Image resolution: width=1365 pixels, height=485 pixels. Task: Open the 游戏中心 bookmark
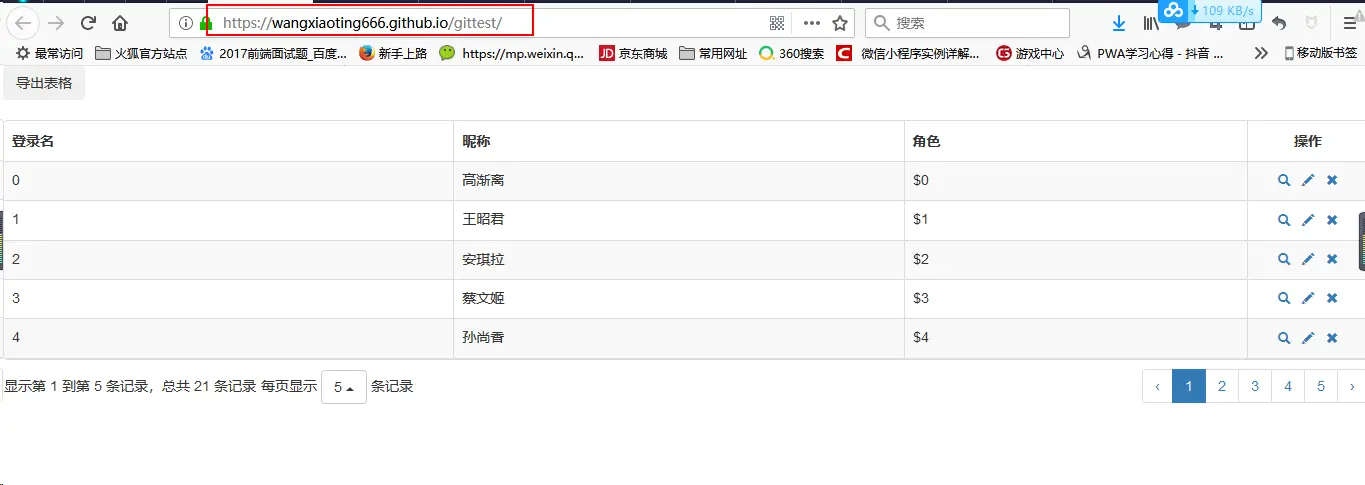pyautogui.click(x=1030, y=54)
